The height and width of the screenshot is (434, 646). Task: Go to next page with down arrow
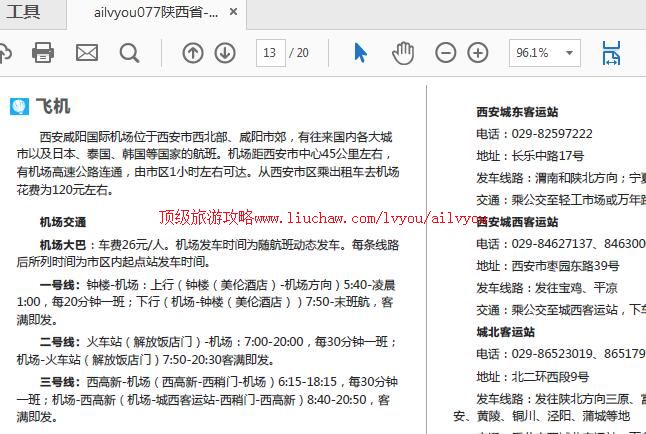pyautogui.click(x=225, y=52)
